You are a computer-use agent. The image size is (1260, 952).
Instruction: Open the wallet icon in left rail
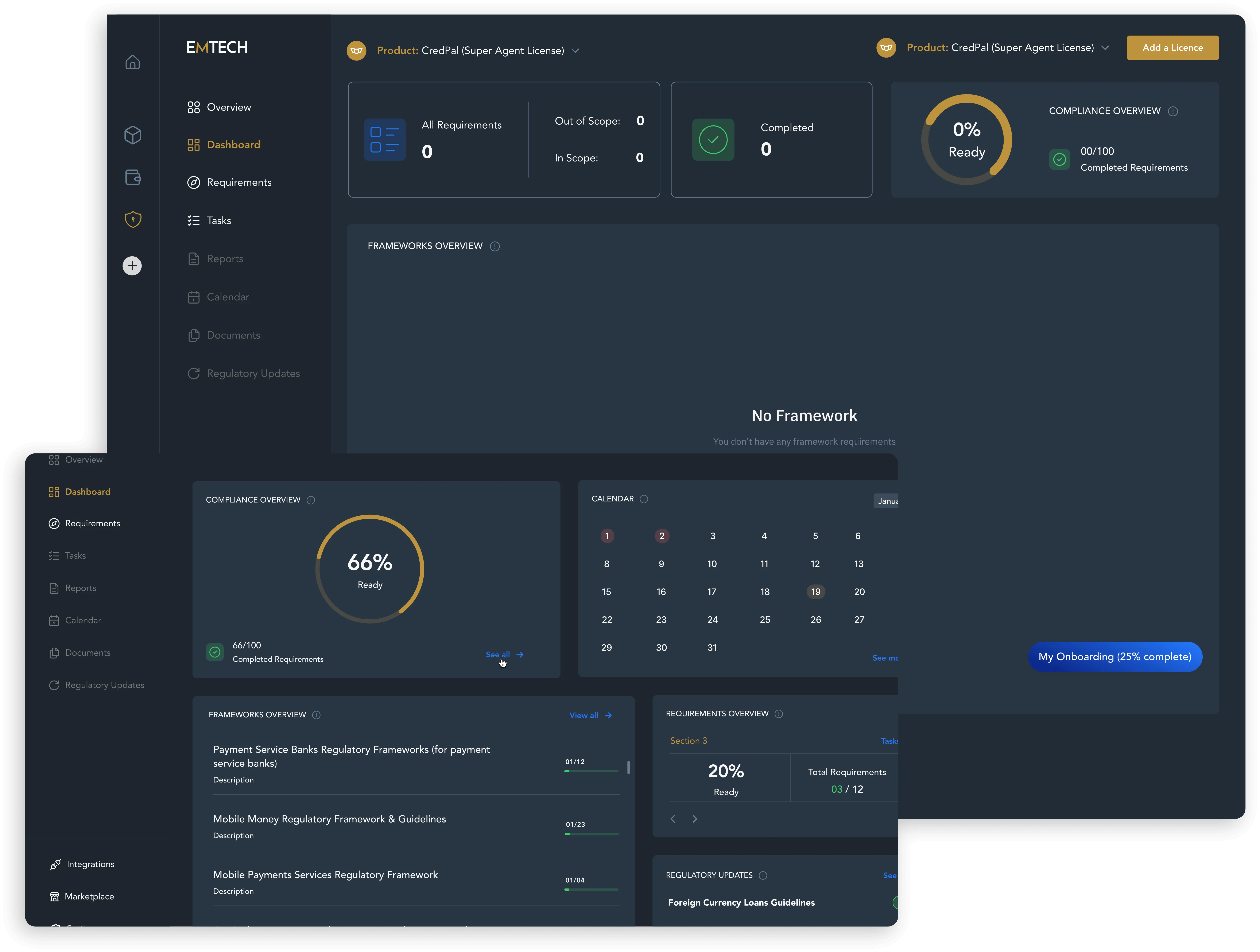coord(133,177)
